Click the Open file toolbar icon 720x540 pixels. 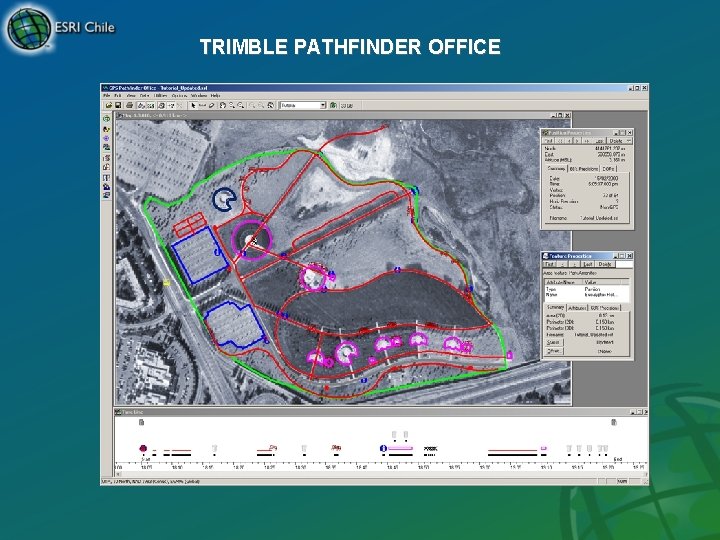click(x=109, y=106)
